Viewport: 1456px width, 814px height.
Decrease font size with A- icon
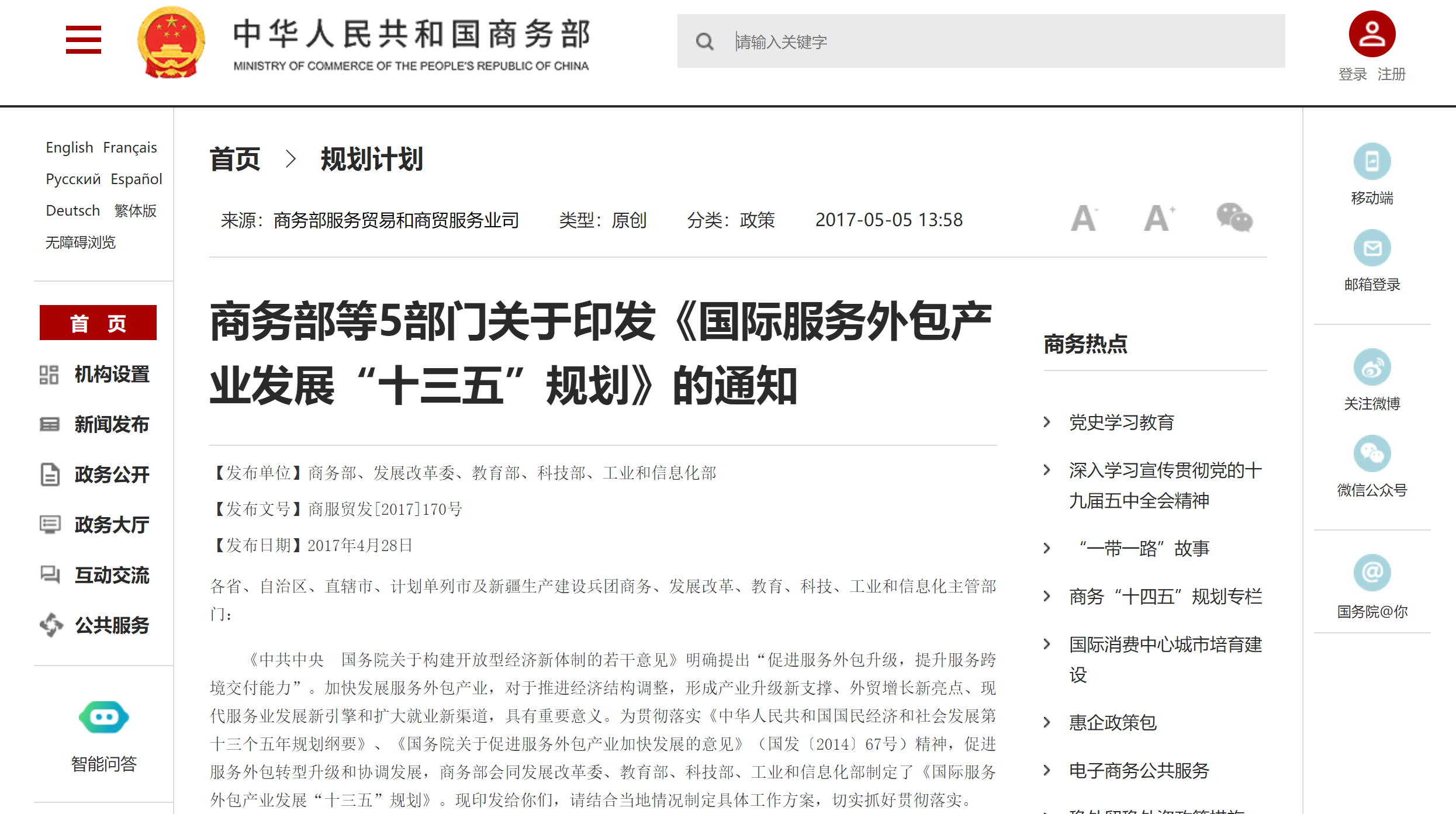(x=1084, y=219)
